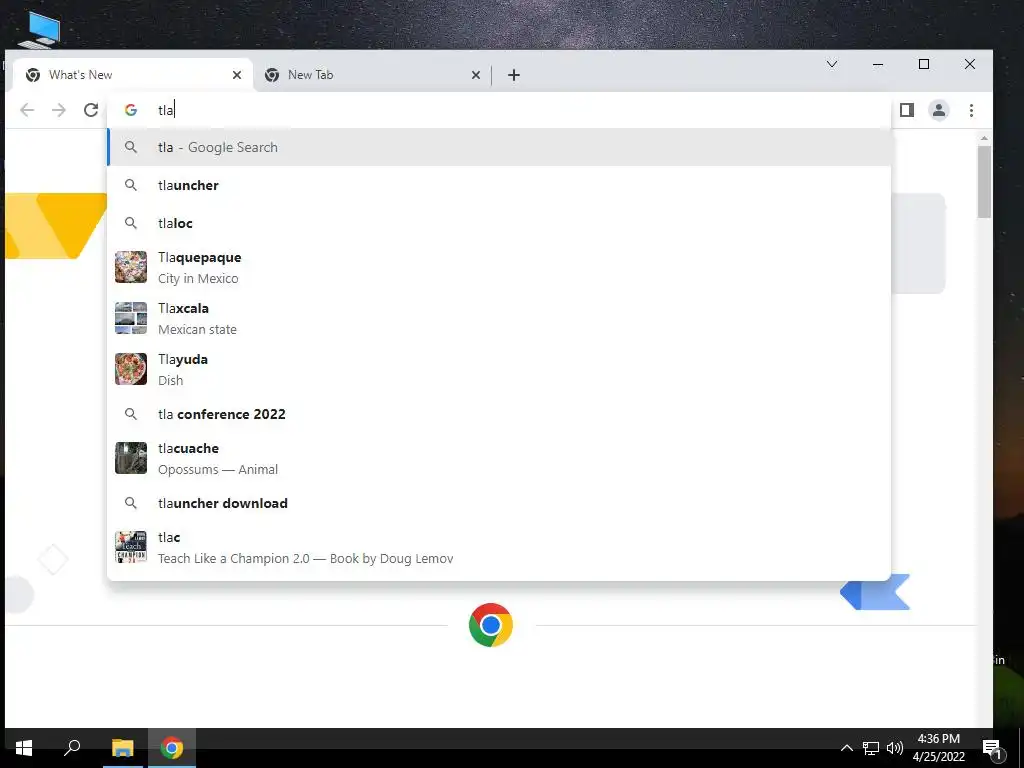Switch to the What's New tab
The image size is (1024, 768).
(133, 75)
